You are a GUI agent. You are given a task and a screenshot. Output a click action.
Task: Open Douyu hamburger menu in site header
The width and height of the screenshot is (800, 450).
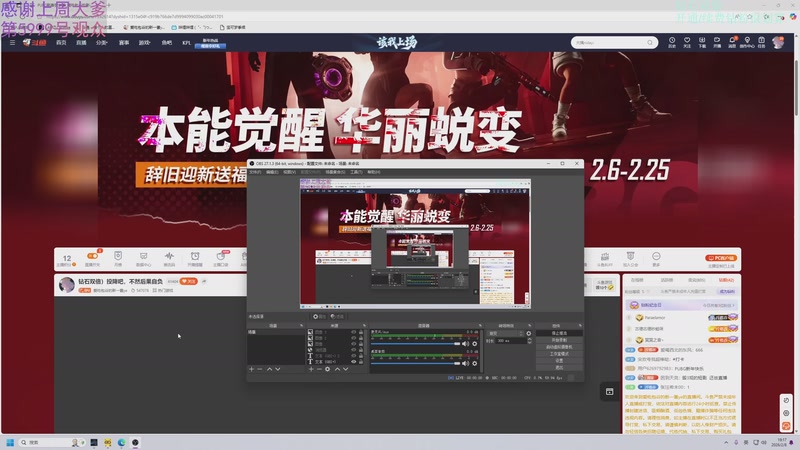coord(12,43)
